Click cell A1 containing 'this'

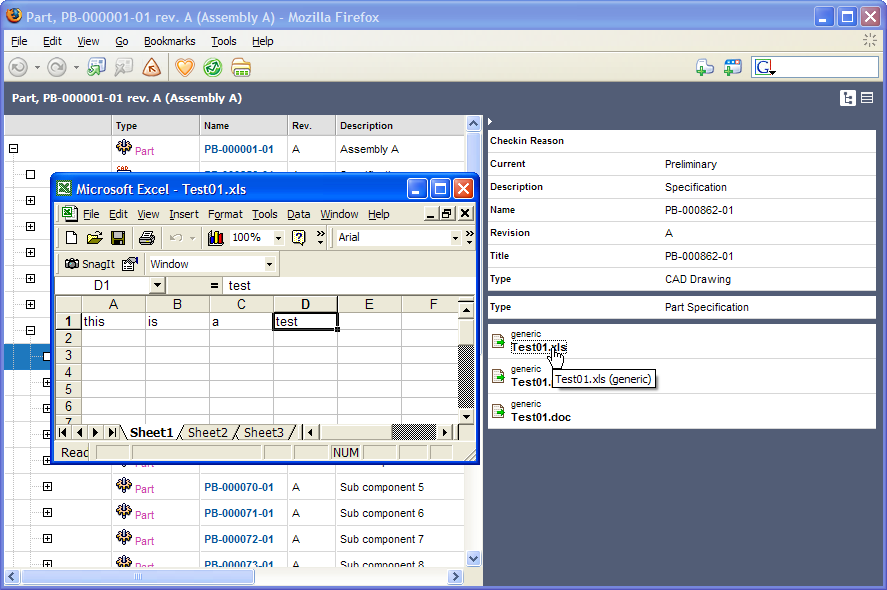(113, 322)
